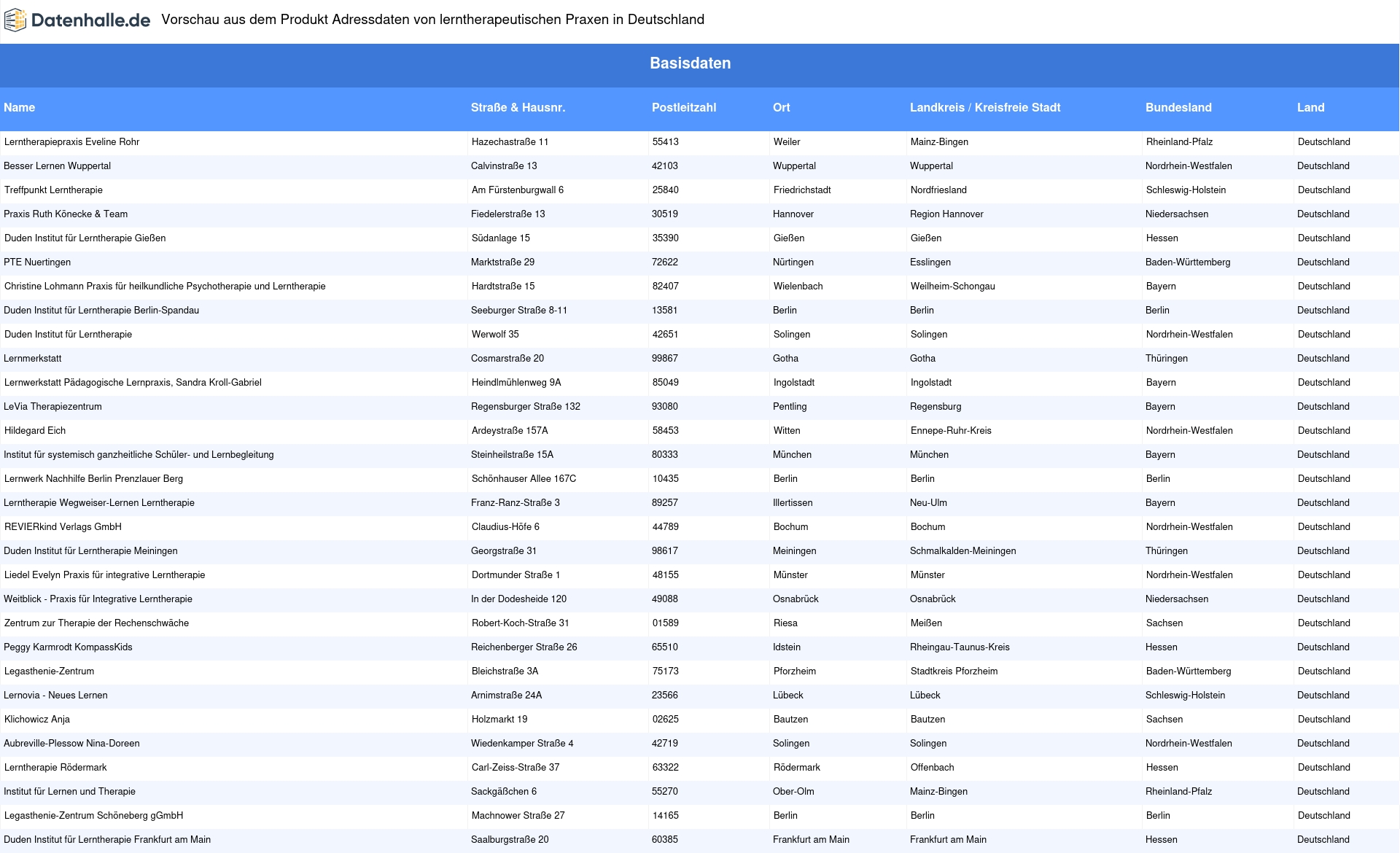Click the Hazechastraße 11 address cell
The image size is (1400, 853).
click(x=510, y=142)
